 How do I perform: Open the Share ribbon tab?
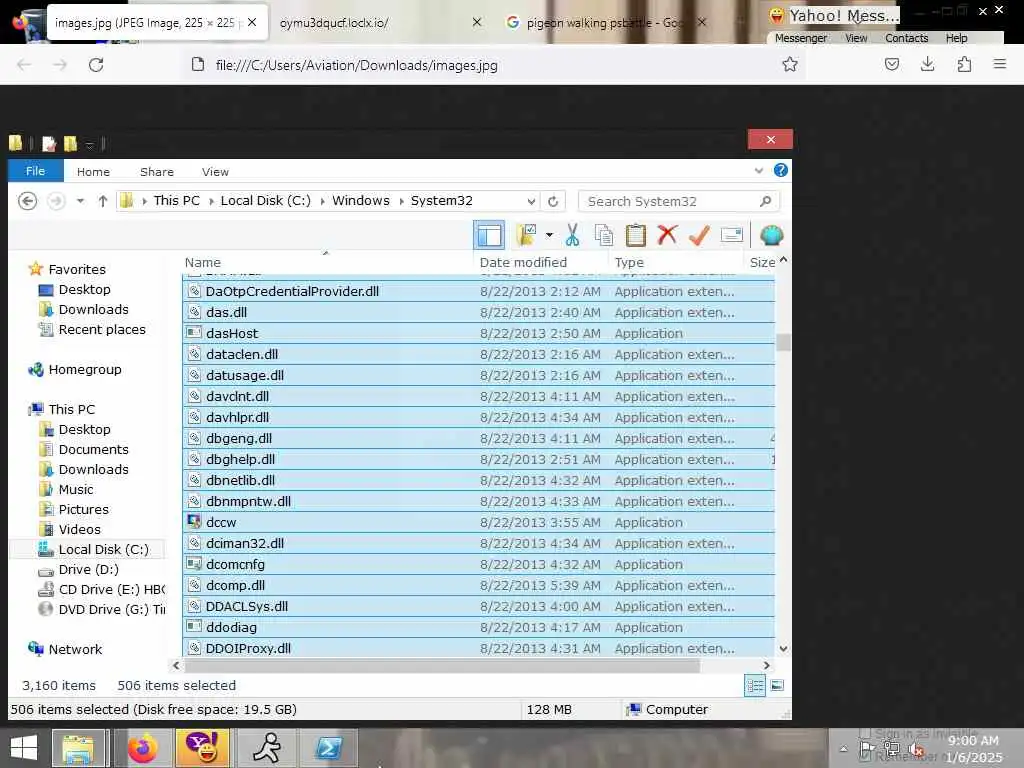[x=157, y=172]
